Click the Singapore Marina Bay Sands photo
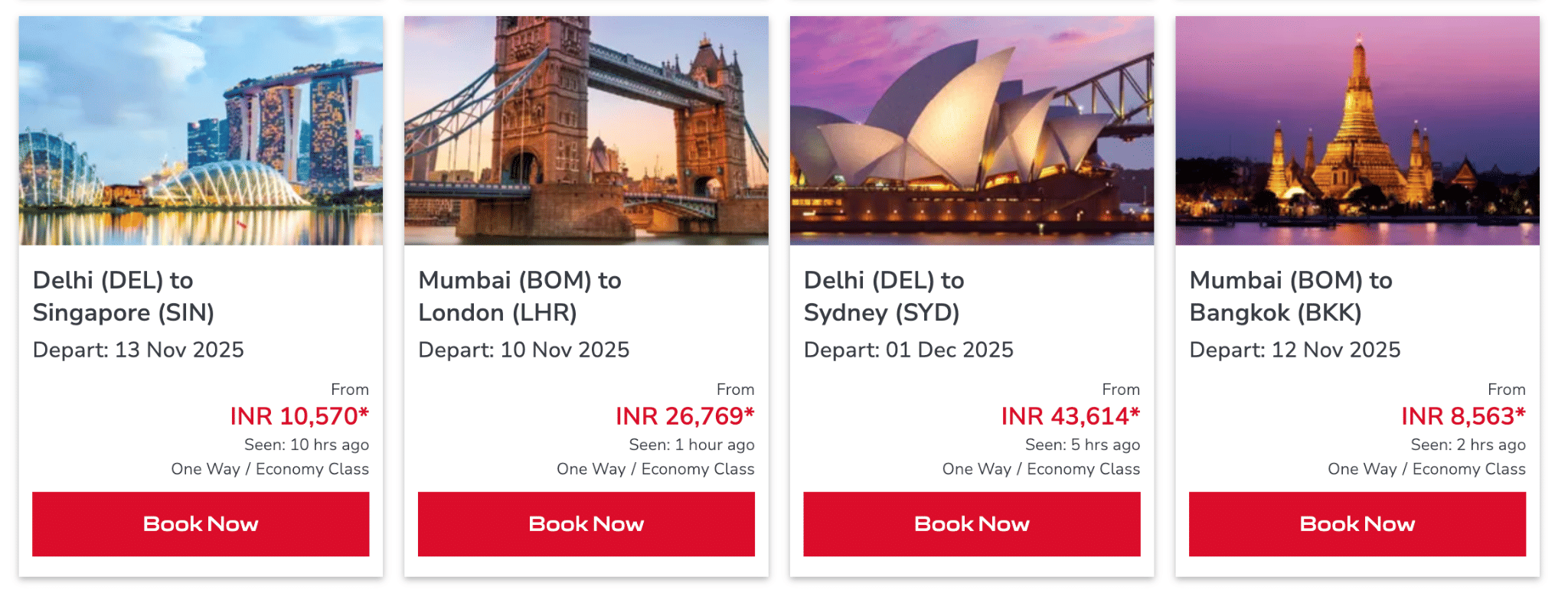This screenshot has width=1568, height=590. pos(201,131)
